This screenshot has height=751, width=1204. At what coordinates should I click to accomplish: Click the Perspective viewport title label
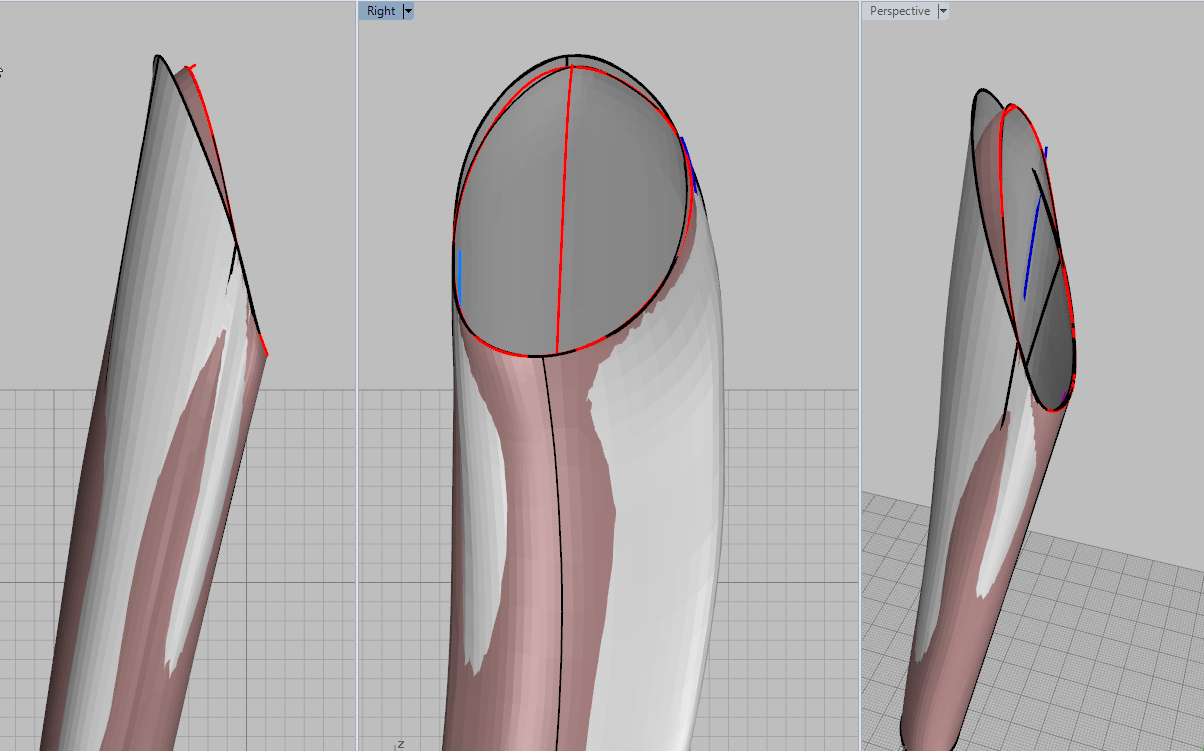click(900, 11)
